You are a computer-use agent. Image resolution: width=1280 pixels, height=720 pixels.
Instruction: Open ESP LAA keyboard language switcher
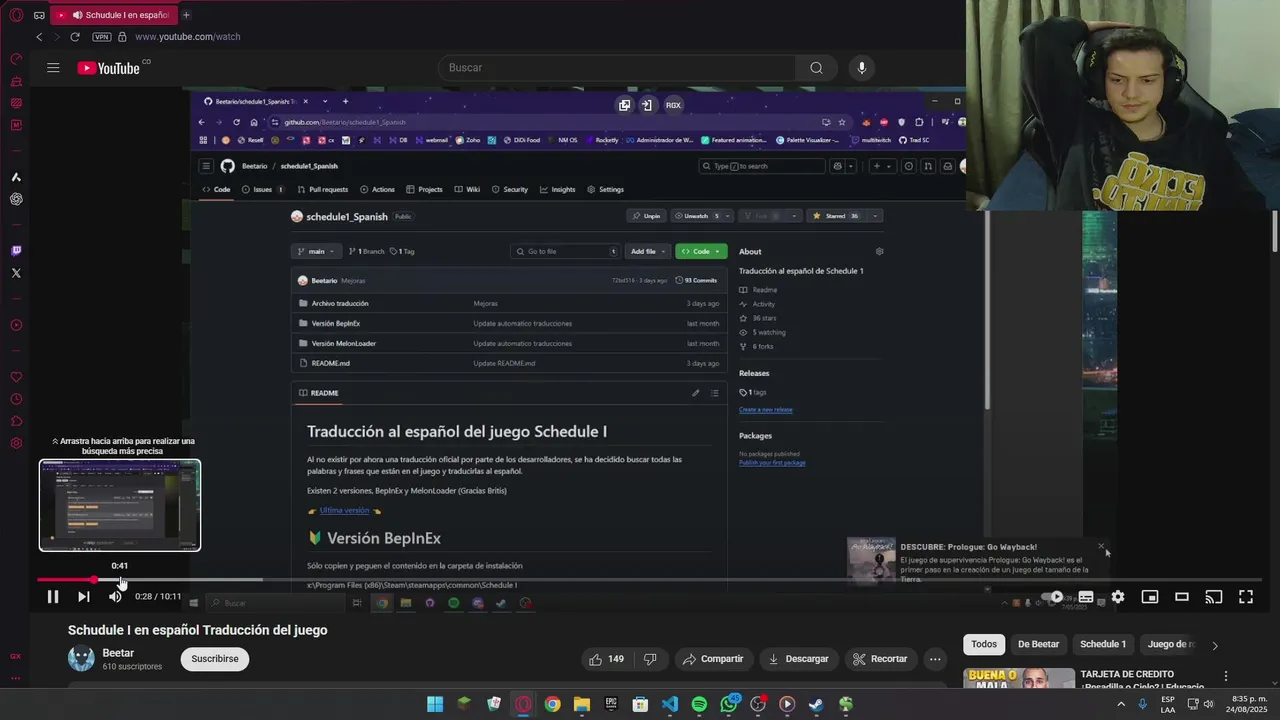(1168, 704)
